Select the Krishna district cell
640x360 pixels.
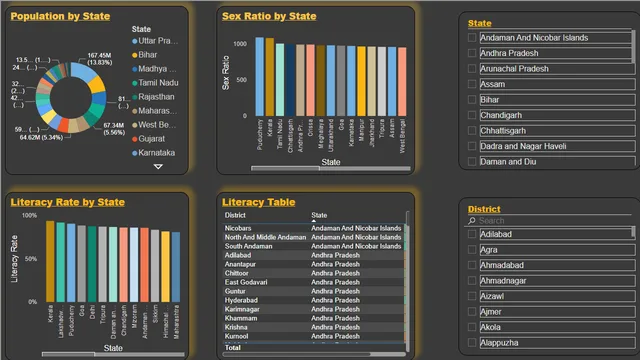pos(236,327)
